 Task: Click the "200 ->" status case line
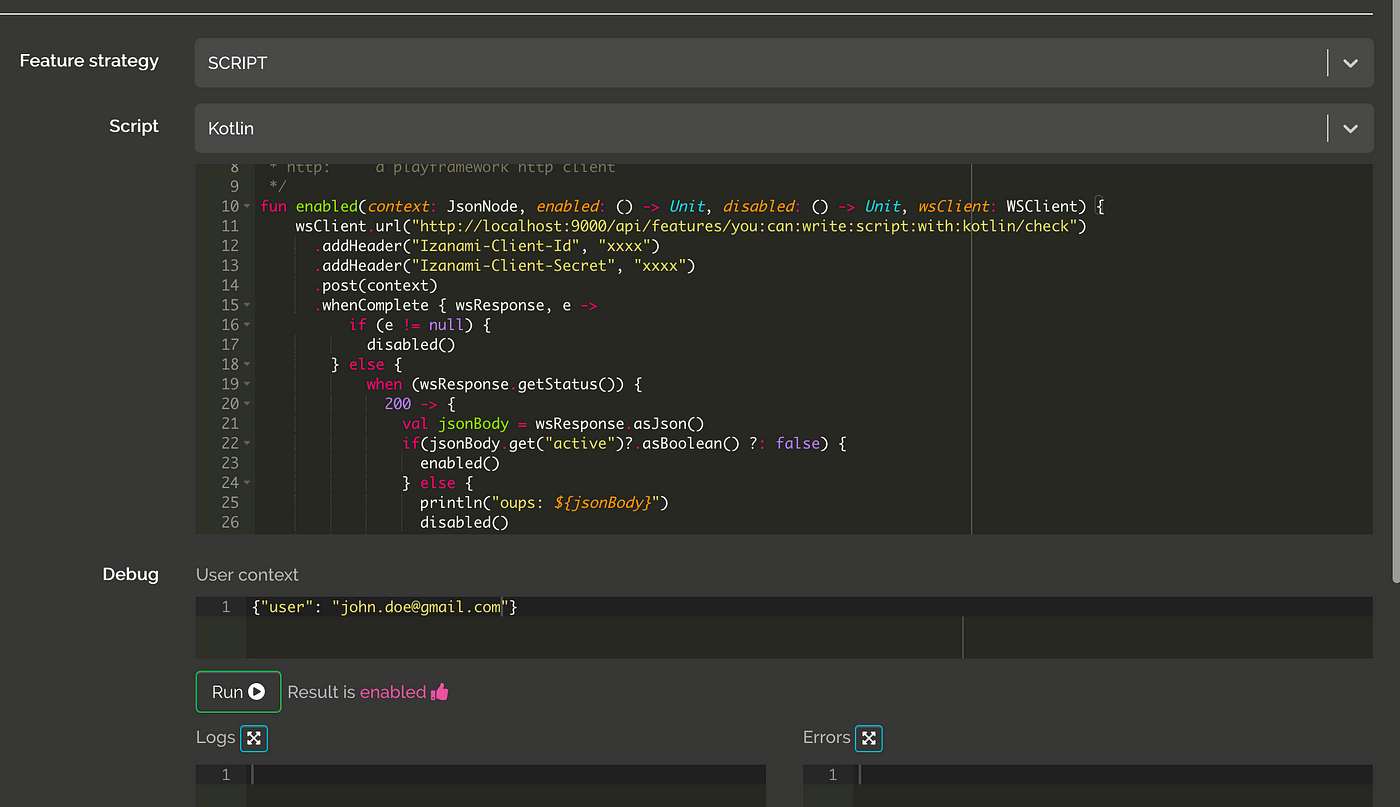pyautogui.click(x=420, y=404)
